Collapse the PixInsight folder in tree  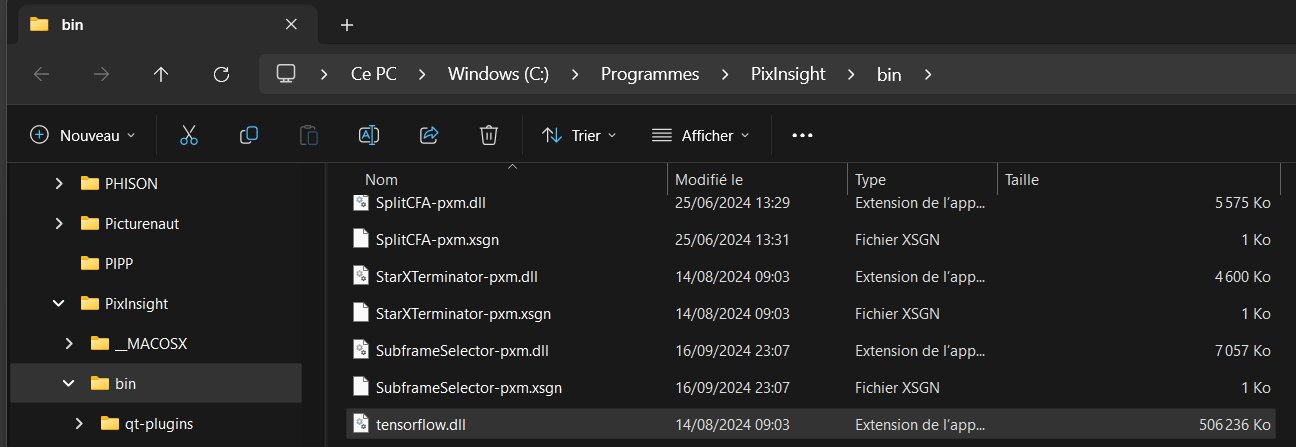coord(60,304)
